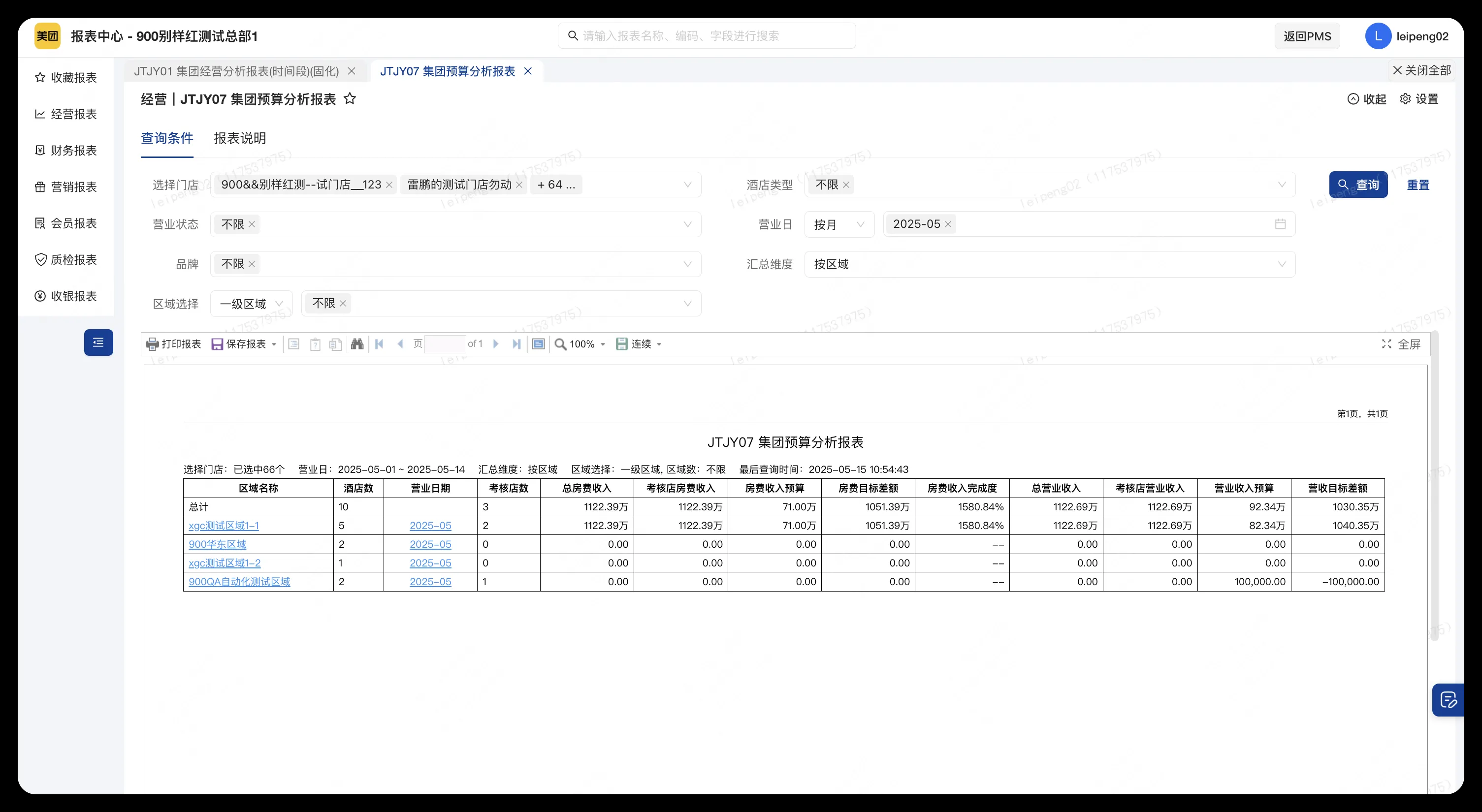Open 营销报表 in the sidebar
The width and height of the screenshot is (1482, 812).
66,187
